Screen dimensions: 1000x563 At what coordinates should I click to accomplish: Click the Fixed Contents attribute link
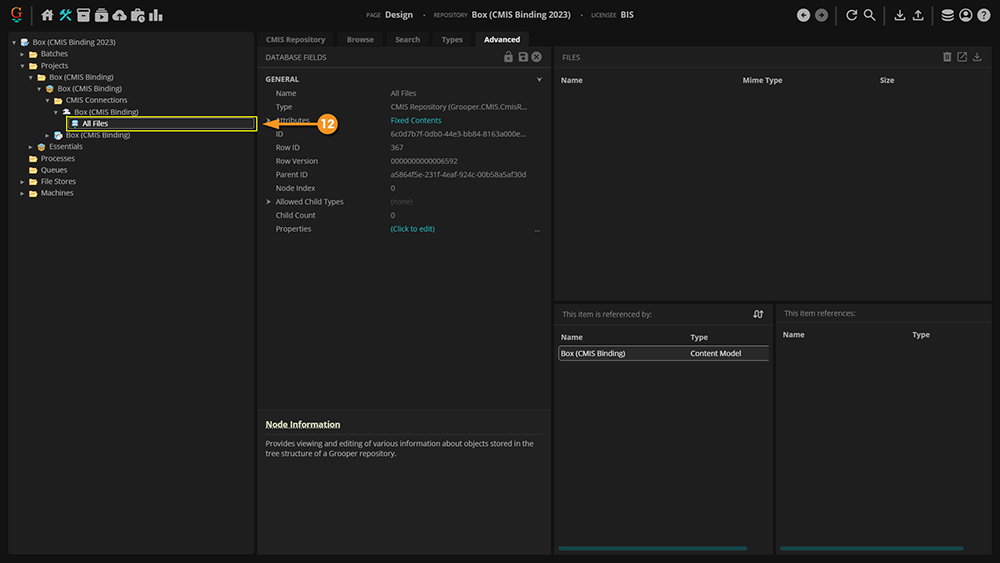415,120
